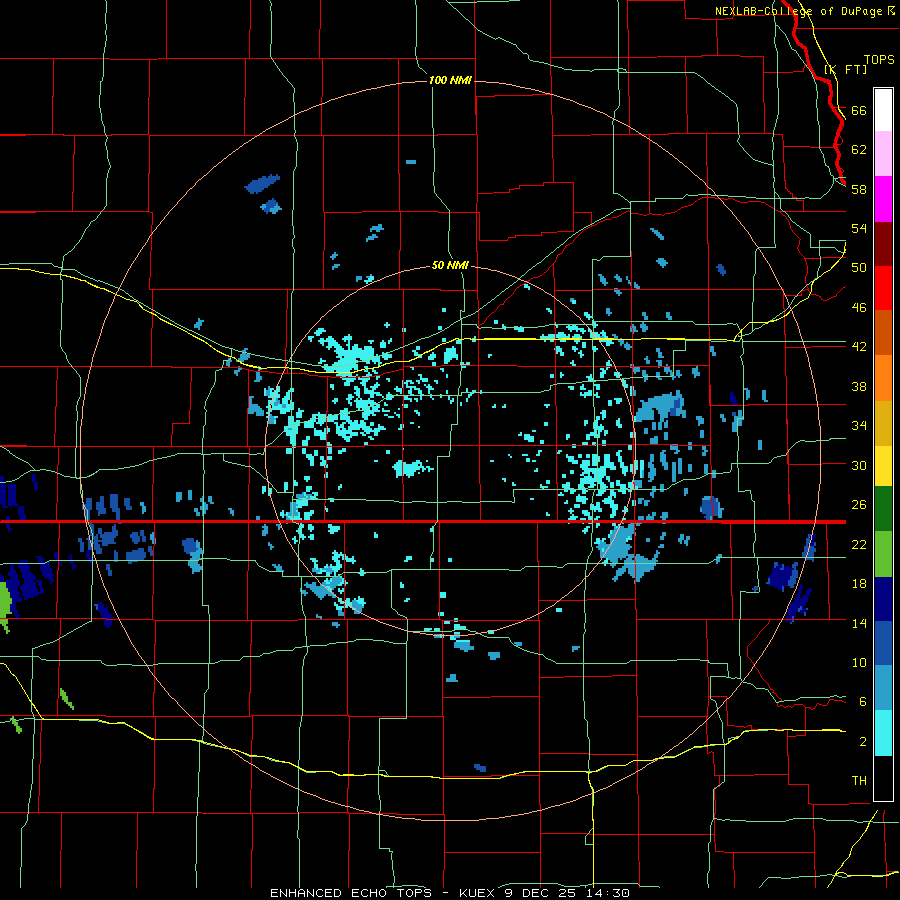This screenshot has width=900, height=900.
Task: Click the bright orange legend swatch
Action: tap(883, 378)
